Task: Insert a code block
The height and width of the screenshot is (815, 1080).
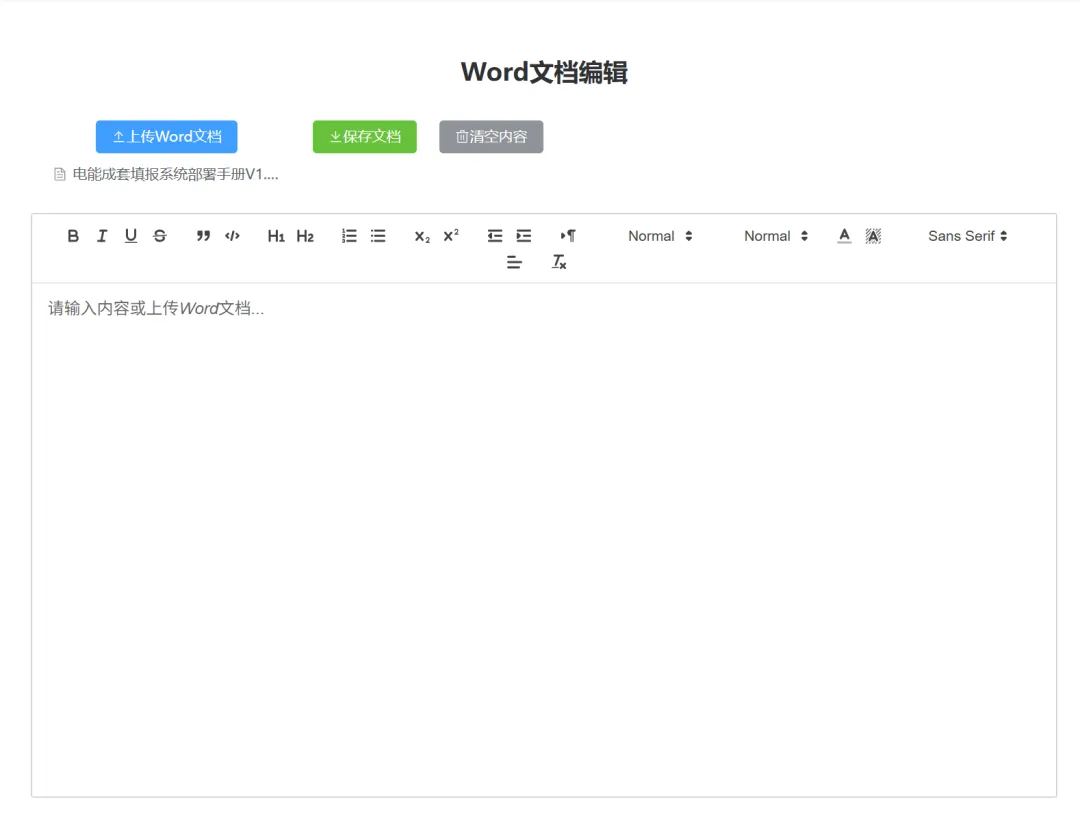Action: 232,236
